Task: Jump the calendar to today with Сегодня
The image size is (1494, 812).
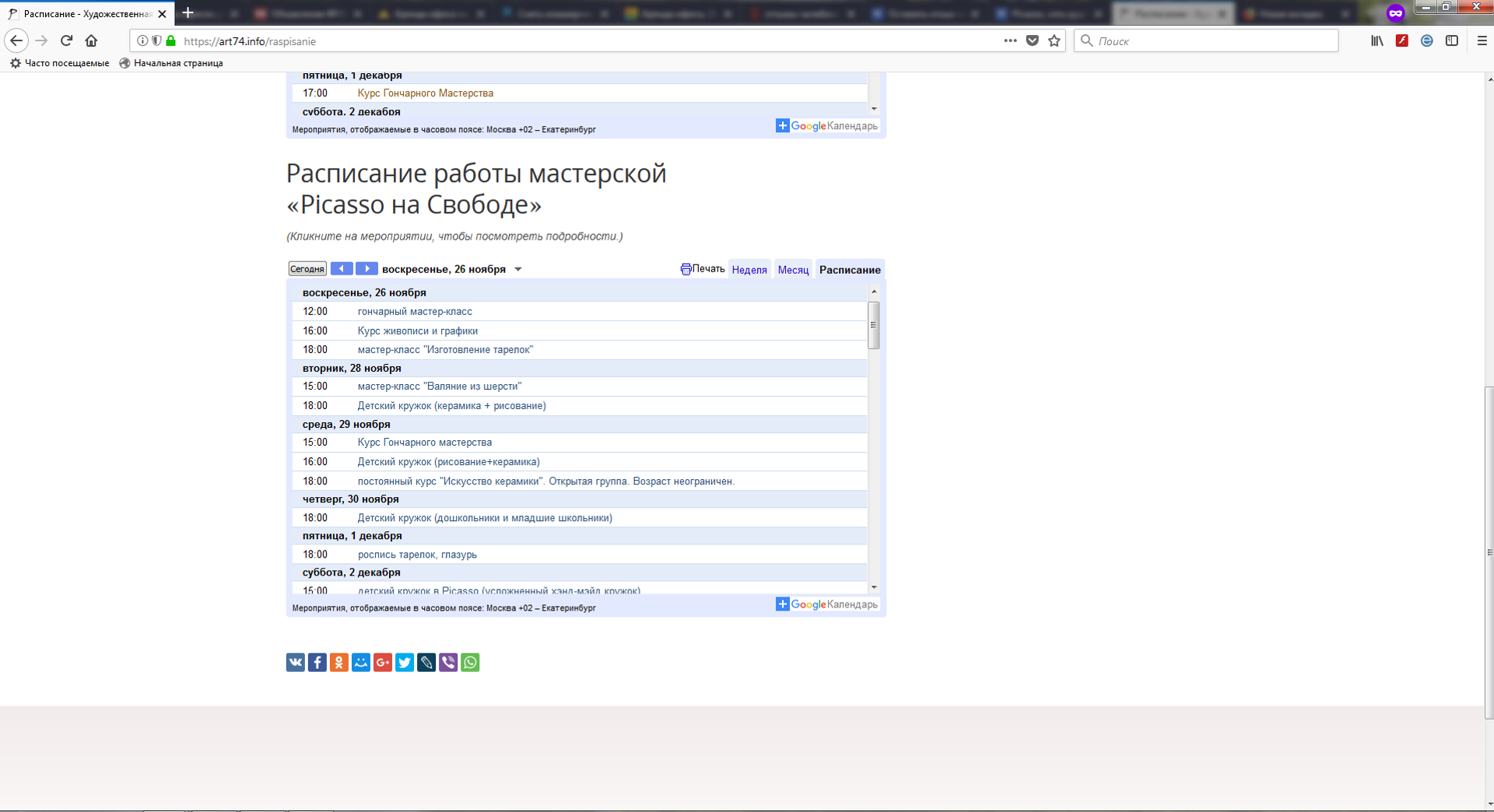Action: (x=307, y=269)
